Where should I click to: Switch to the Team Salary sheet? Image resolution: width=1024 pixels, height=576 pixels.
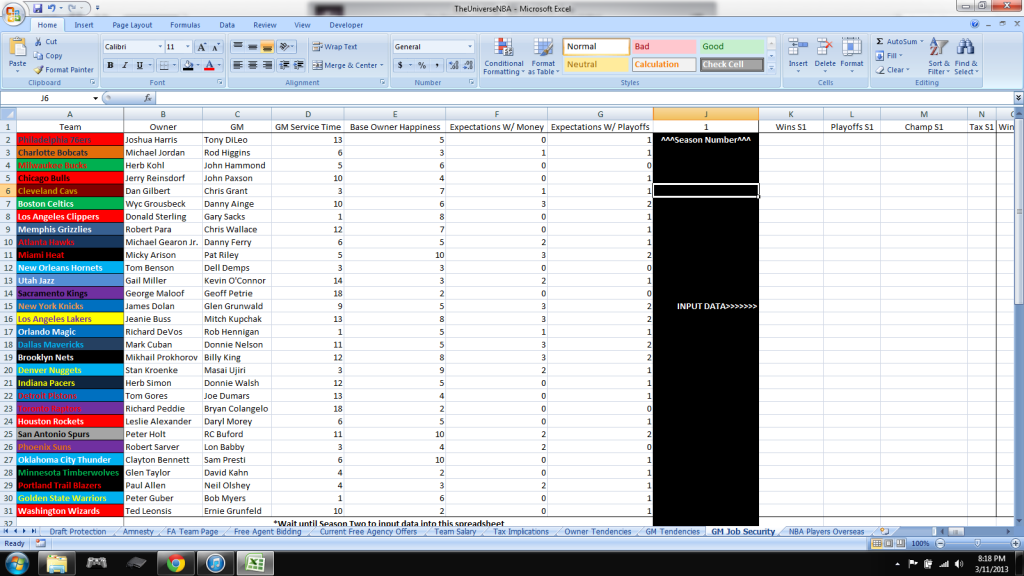coord(455,532)
